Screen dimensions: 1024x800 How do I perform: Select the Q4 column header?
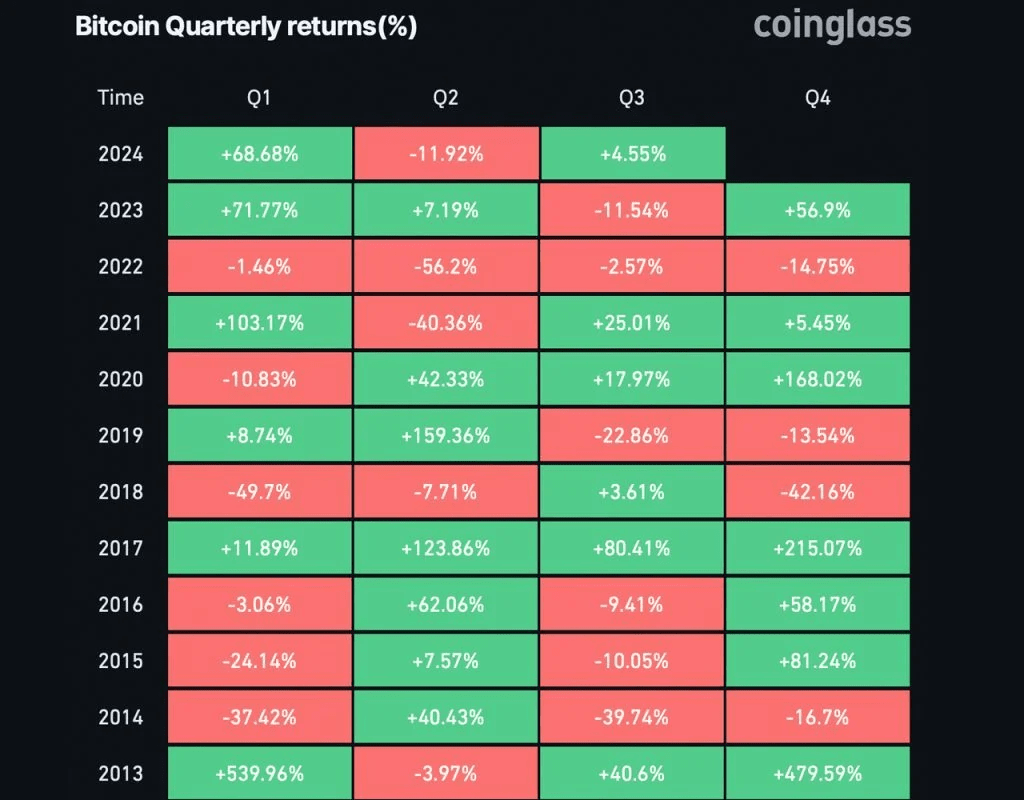tap(818, 98)
